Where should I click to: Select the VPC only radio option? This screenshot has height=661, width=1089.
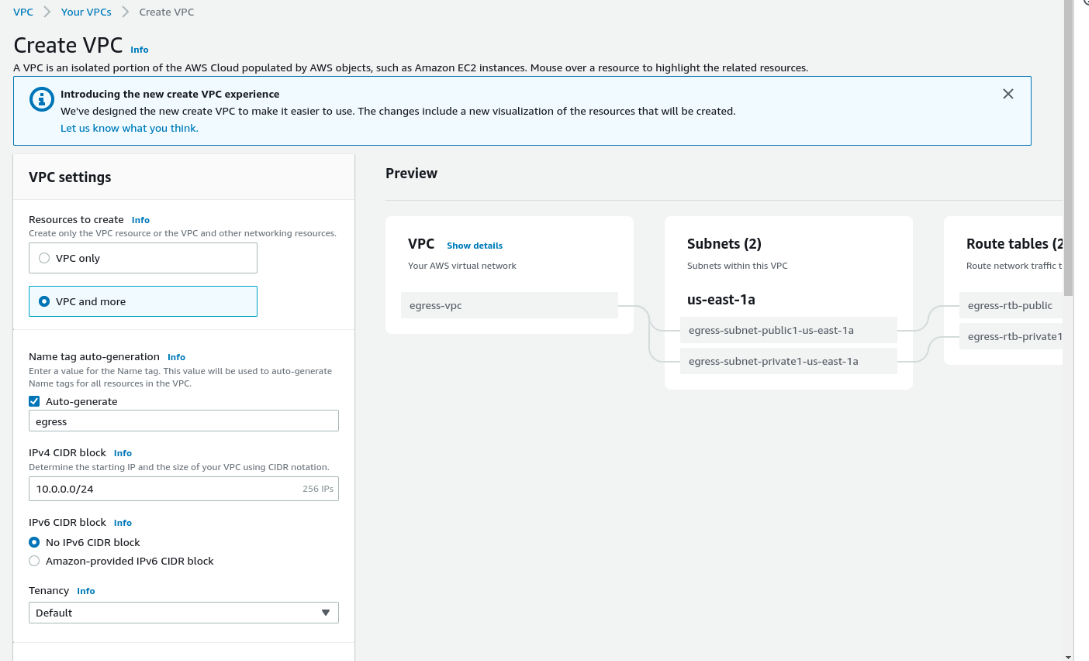[143, 258]
